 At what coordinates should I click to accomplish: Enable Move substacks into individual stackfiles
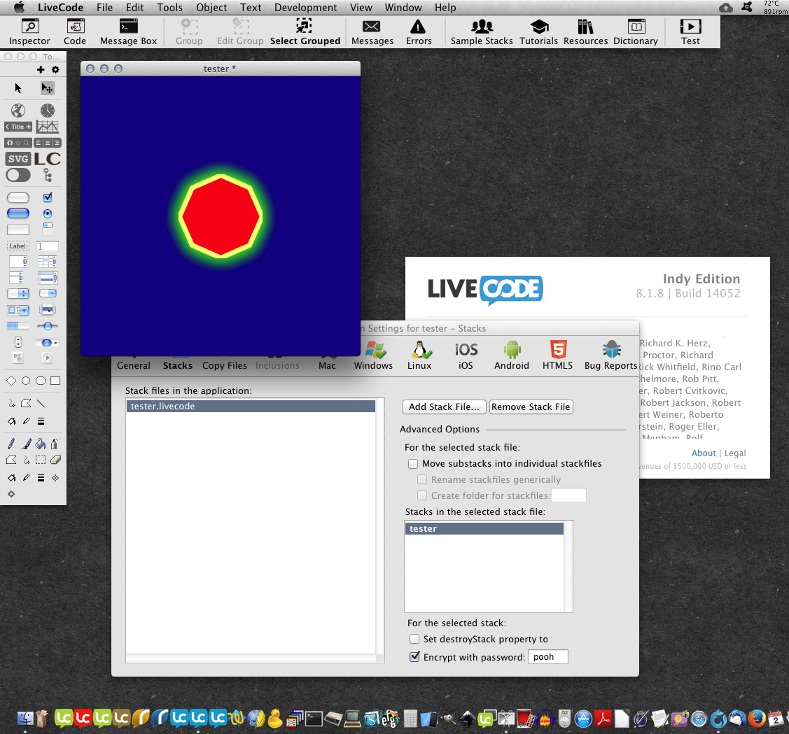pyautogui.click(x=413, y=464)
